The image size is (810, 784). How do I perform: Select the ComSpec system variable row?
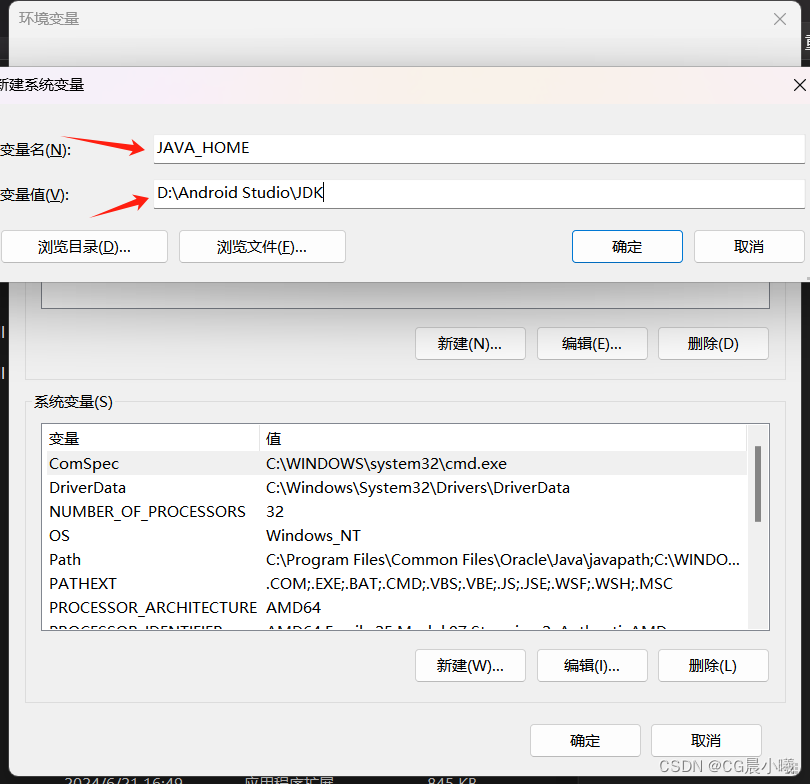397,464
